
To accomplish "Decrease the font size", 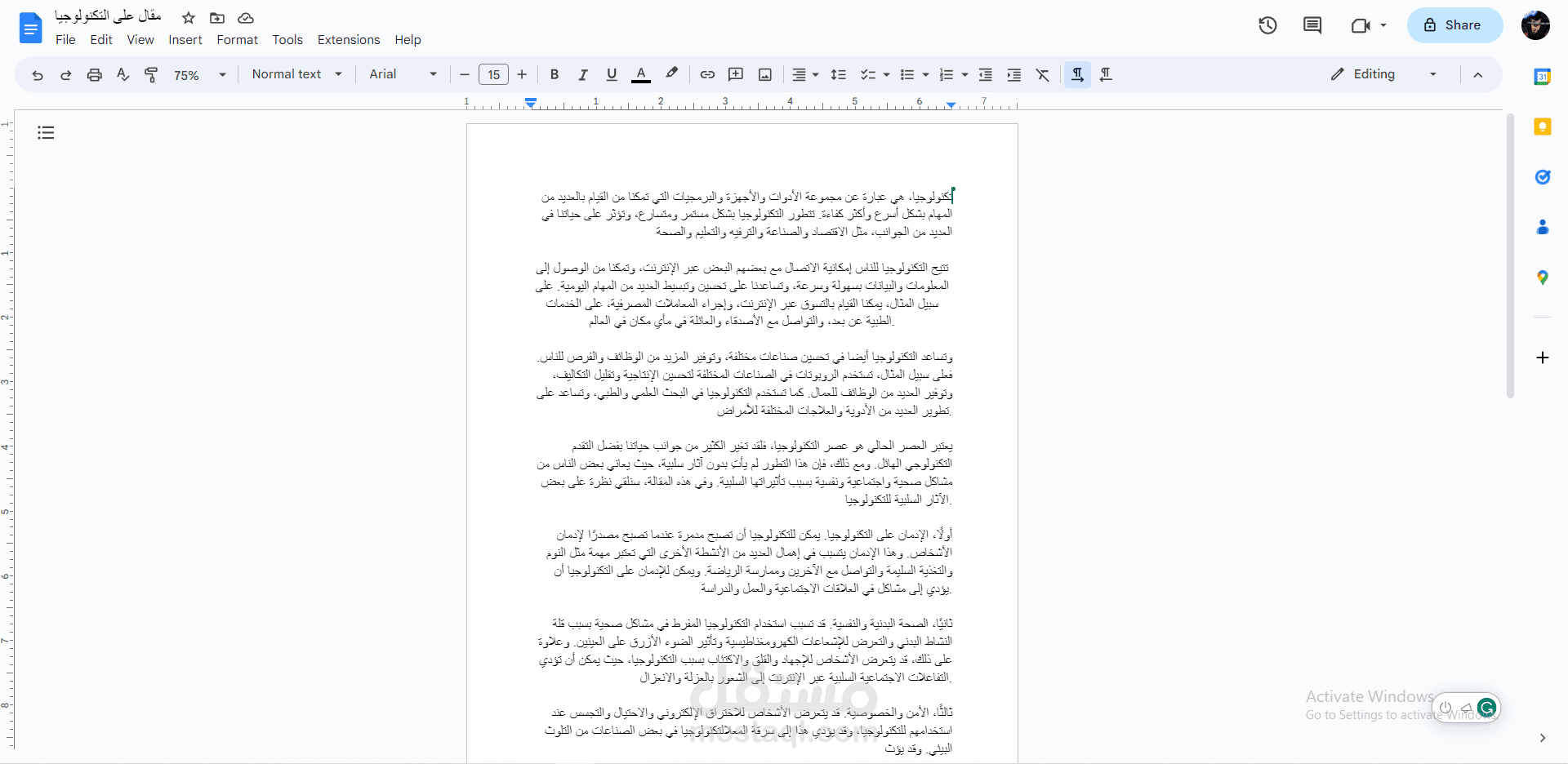I will tap(465, 74).
